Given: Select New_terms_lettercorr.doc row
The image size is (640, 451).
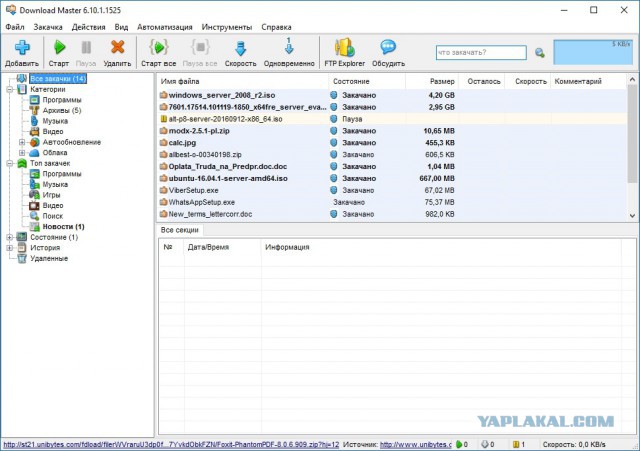Looking at the screenshot, I should tap(392, 214).
